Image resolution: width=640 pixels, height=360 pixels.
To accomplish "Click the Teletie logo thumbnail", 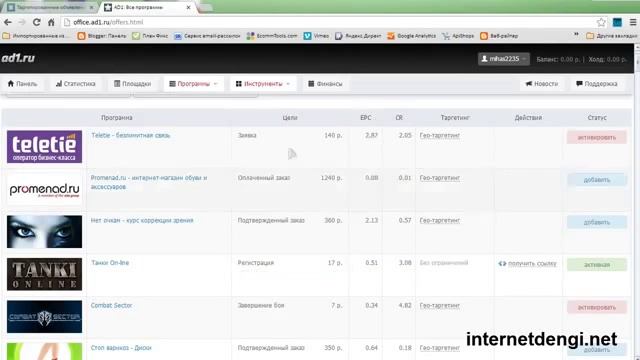I will point(44,147).
